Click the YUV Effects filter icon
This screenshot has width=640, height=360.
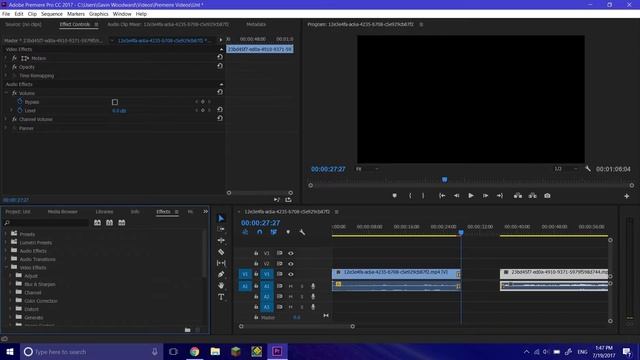pos(122,223)
